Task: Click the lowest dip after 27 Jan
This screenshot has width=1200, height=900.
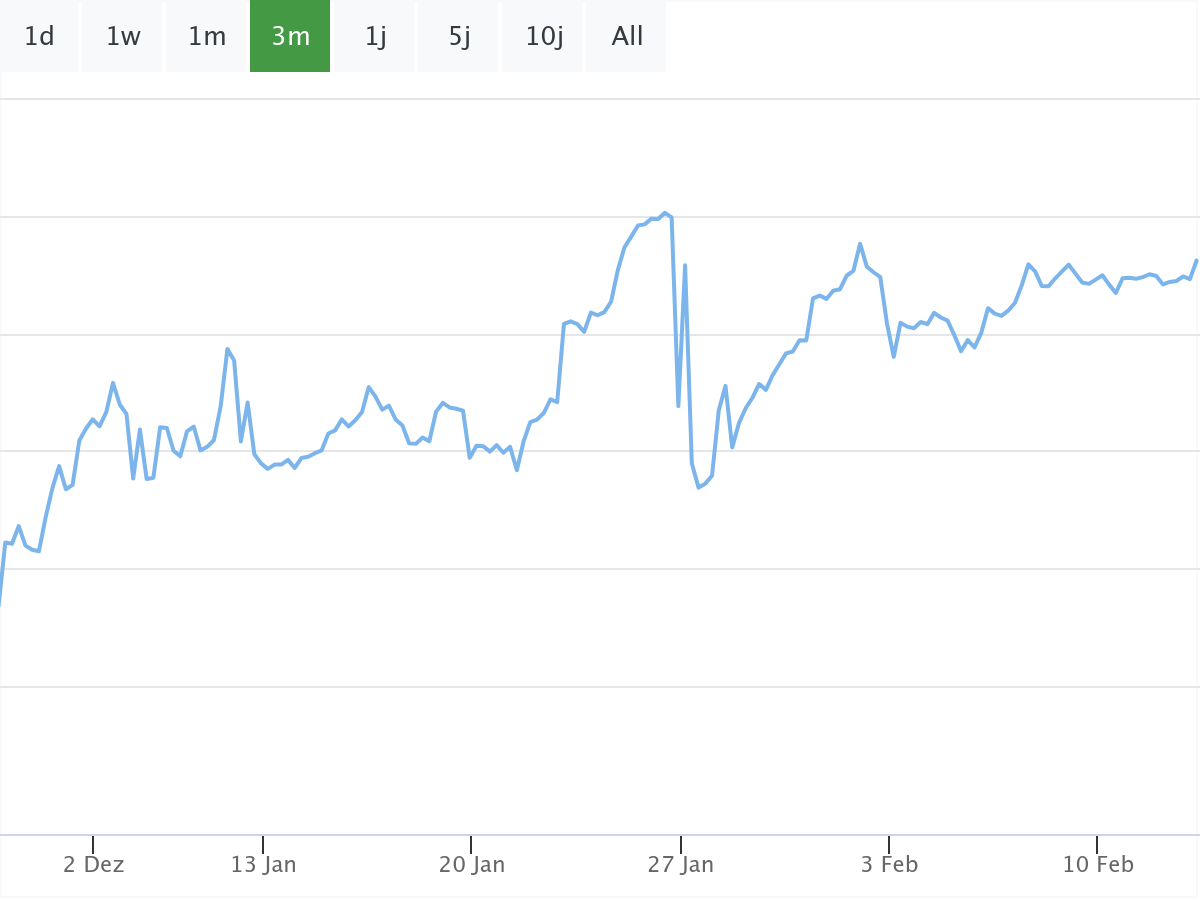Action: 698,487
